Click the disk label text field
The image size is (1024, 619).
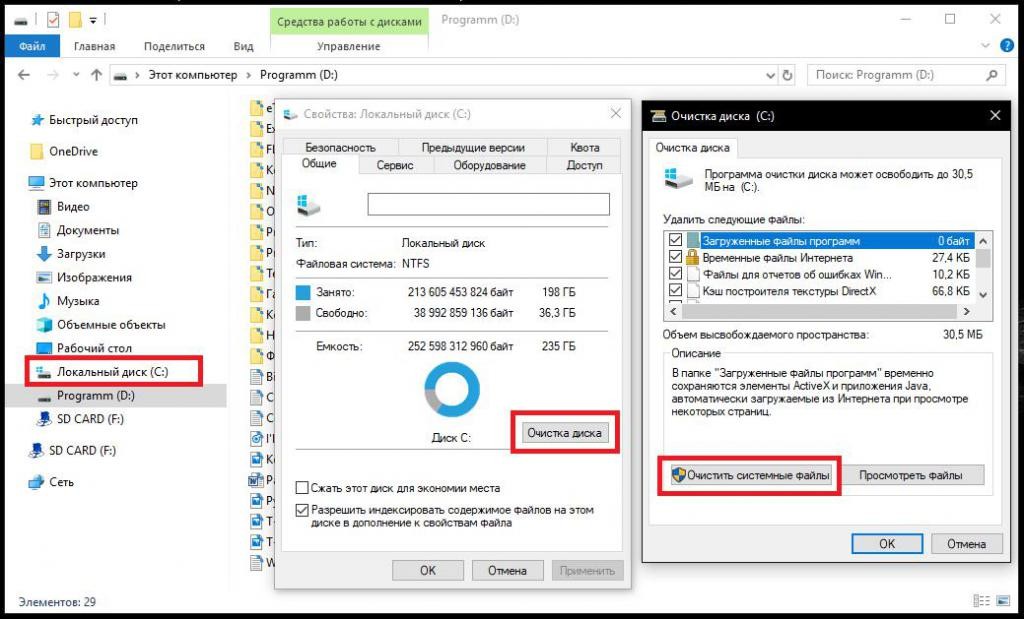click(x=488, y=204)
